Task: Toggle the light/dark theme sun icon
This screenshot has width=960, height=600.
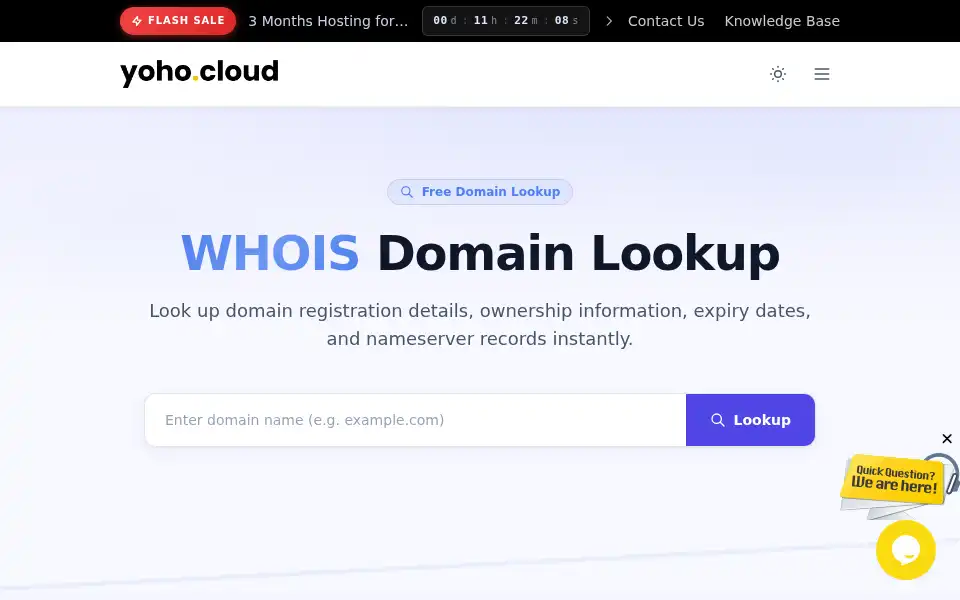Action: pos(778,74)
